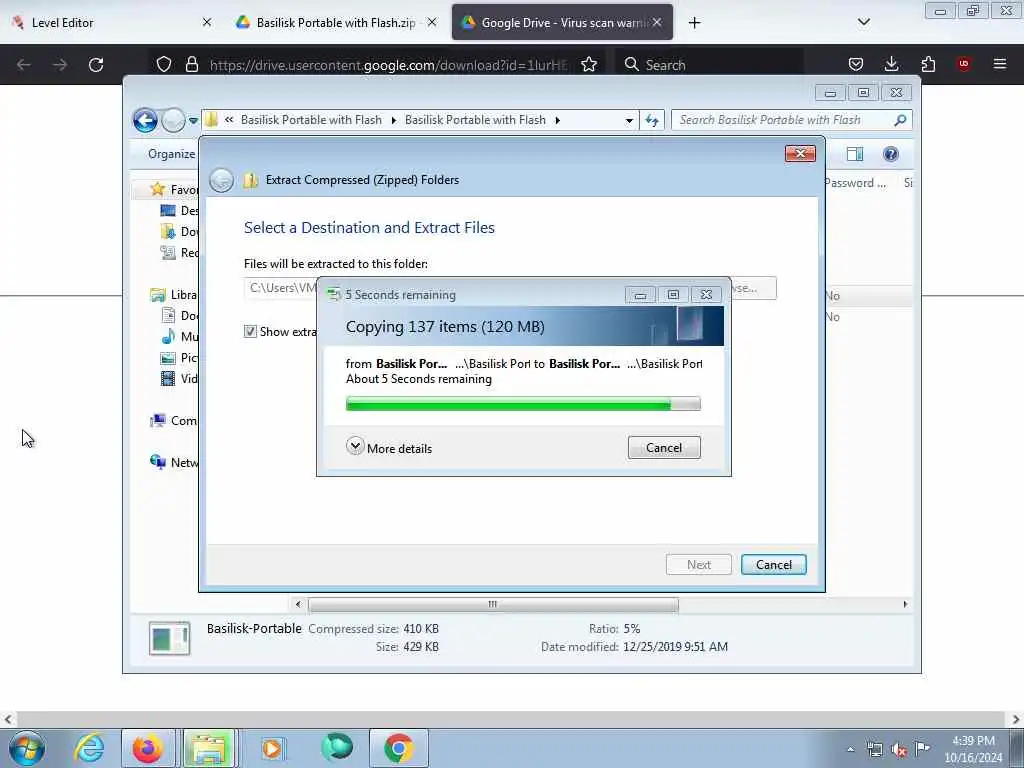This screenshot has height=768, width=1024.
Task: Open Windows Media Player from taskbar
Action: point(272,748)
